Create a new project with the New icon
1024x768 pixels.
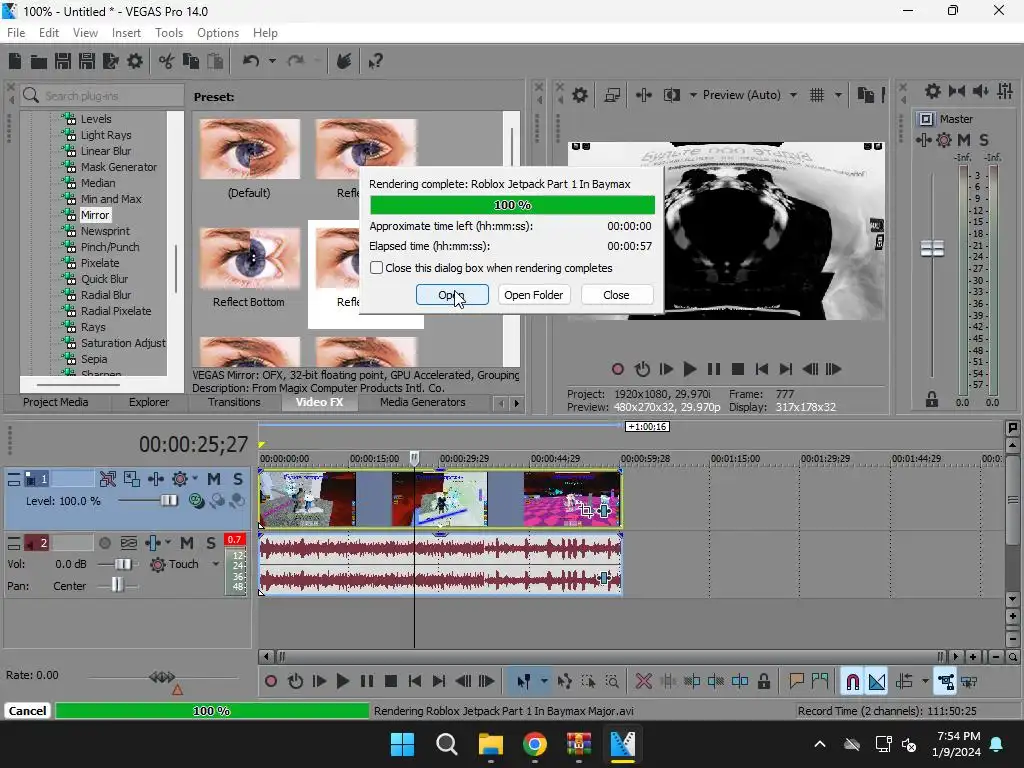coord(15,61)
